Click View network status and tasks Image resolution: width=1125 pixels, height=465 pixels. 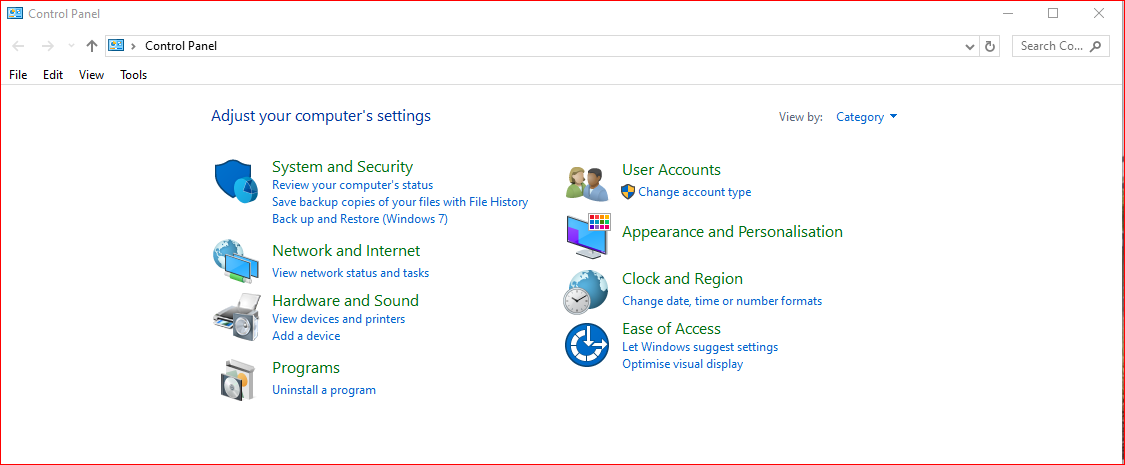pyautogui.click(x=350, y=273)
